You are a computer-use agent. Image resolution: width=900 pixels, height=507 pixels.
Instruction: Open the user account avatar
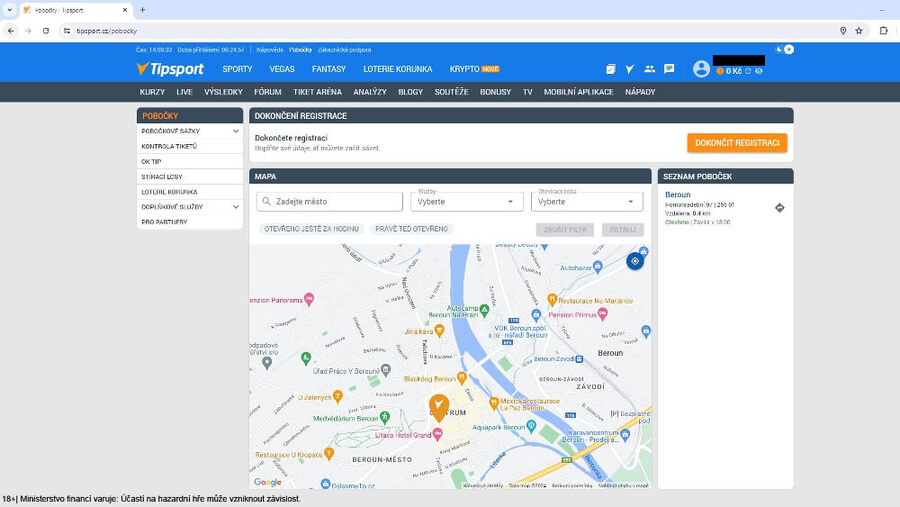point(701,69)
